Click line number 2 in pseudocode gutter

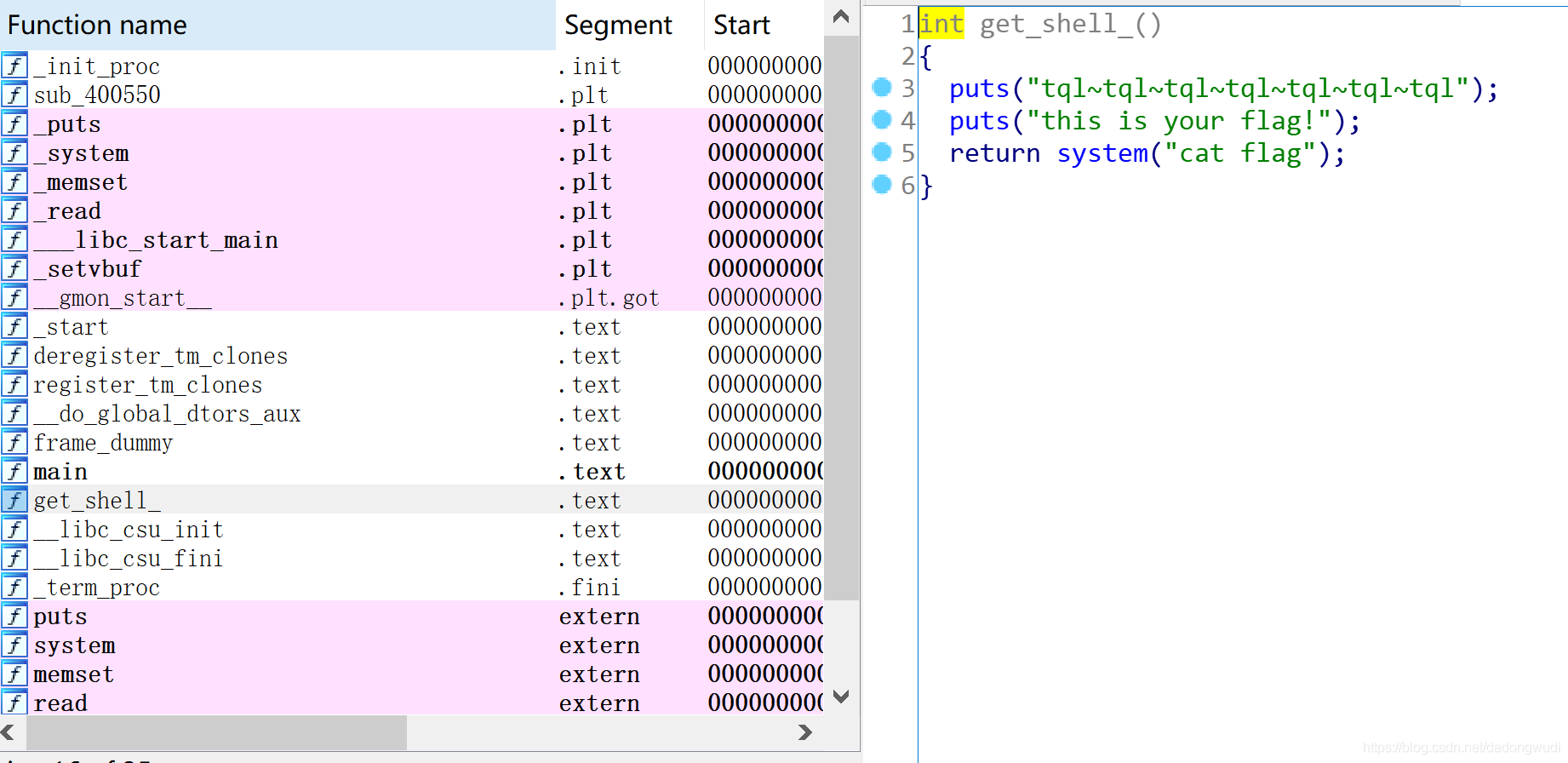pos(907,56)
